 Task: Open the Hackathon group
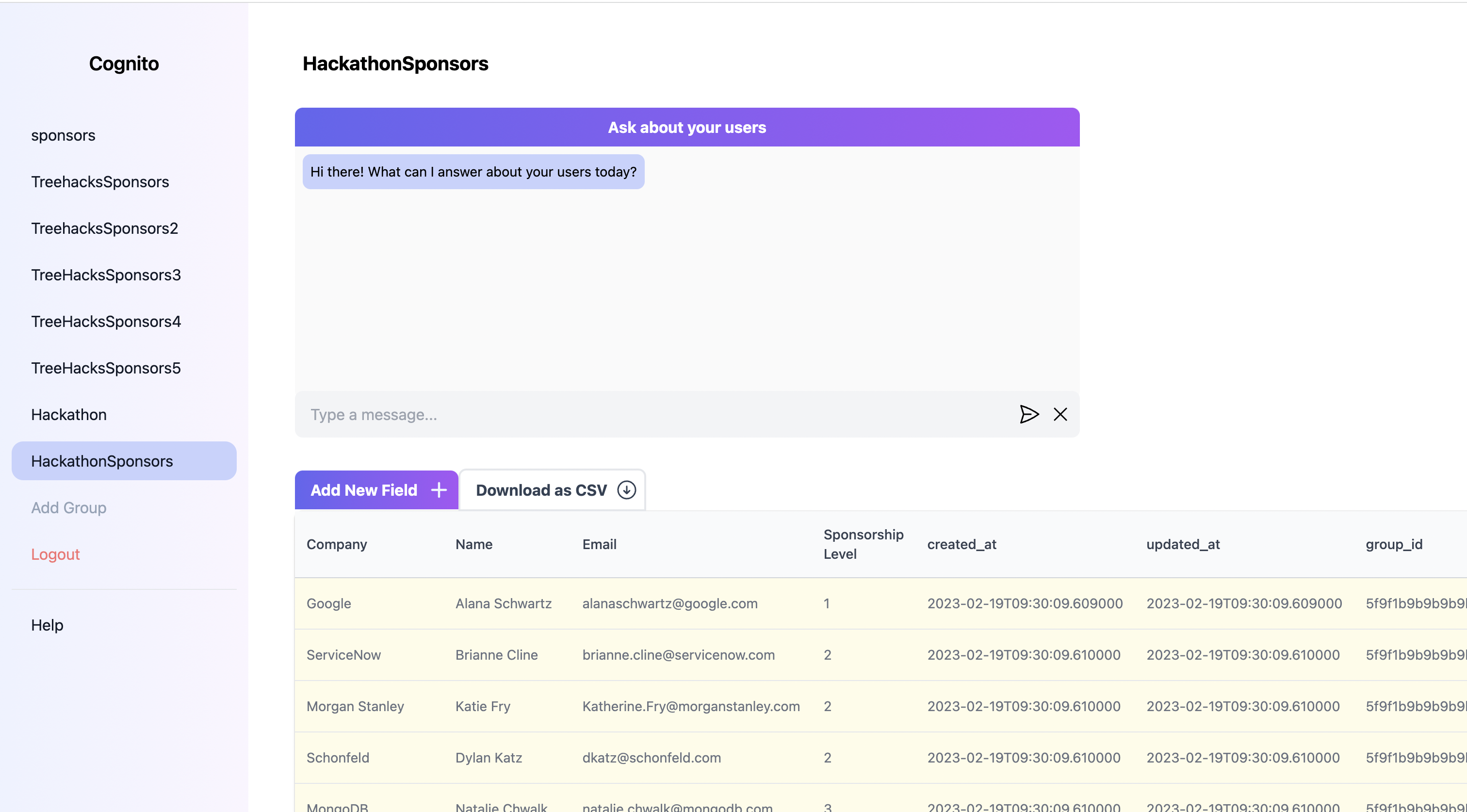[x=69, y=415]
